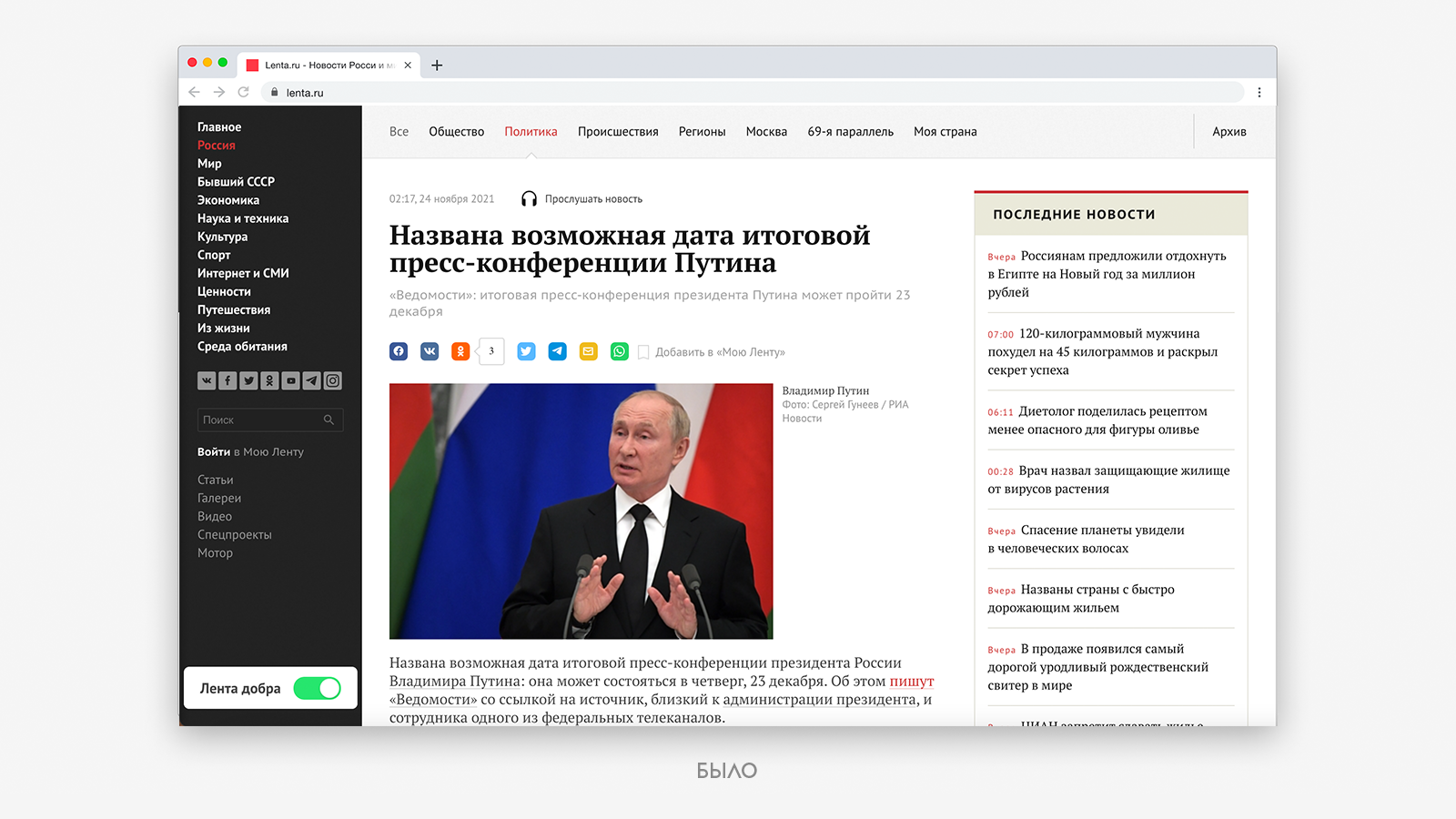1456x819 pixels.
Task: Open «Среда обитания» section in sidebar
Action: (x=242, y=347)
